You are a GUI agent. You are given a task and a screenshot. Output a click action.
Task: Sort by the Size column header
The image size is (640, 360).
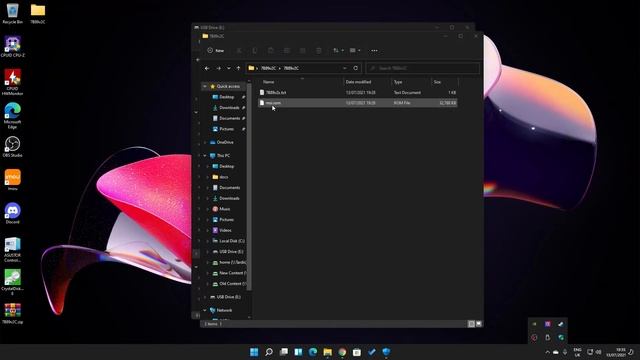pyautogui.click(x=437, y=82)
